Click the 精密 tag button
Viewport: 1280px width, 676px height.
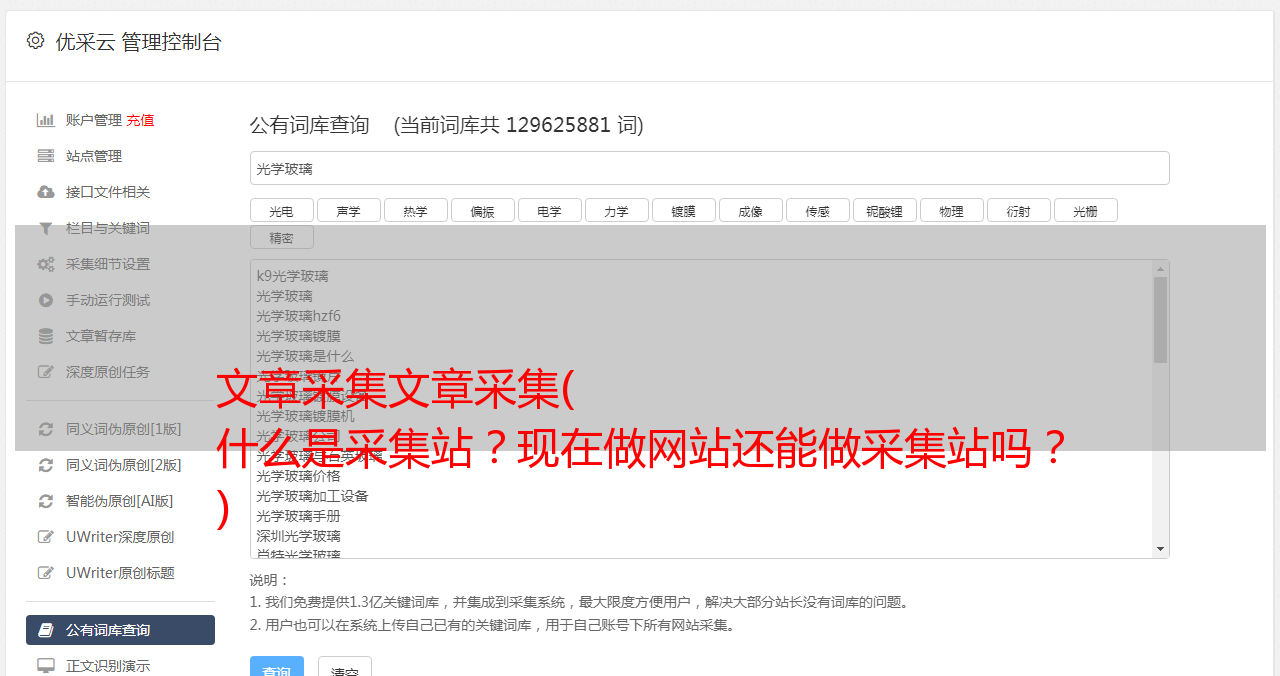coord(282,237)
